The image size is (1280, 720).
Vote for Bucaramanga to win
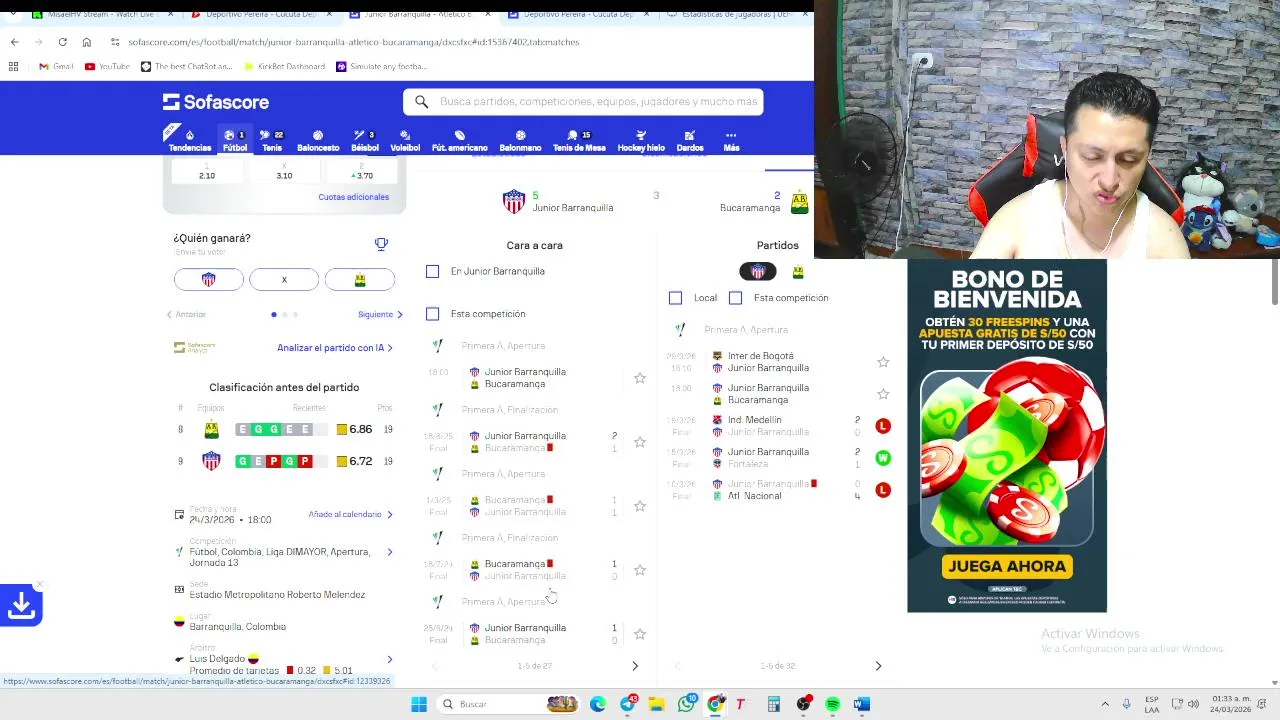360,280
